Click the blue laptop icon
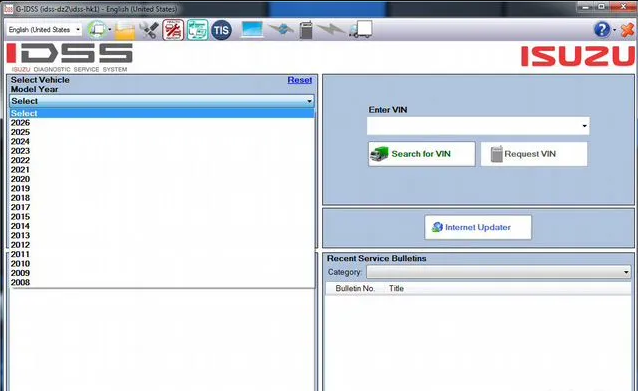 coord(252,30)
